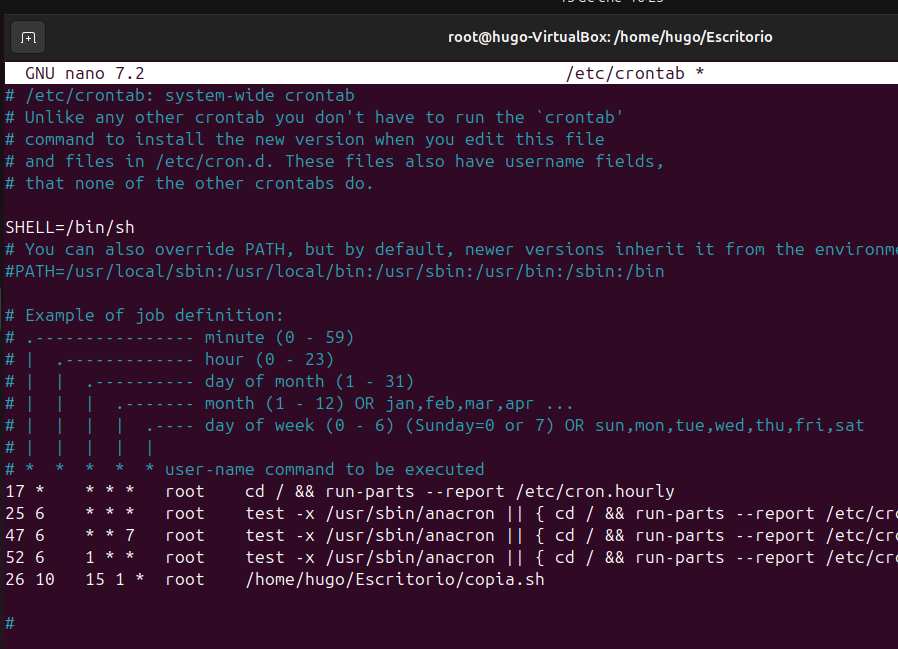Click the terminal title root@hugo-VirtualBox
Viewport: 898px width, 649px height.
[x=610, y=37]
